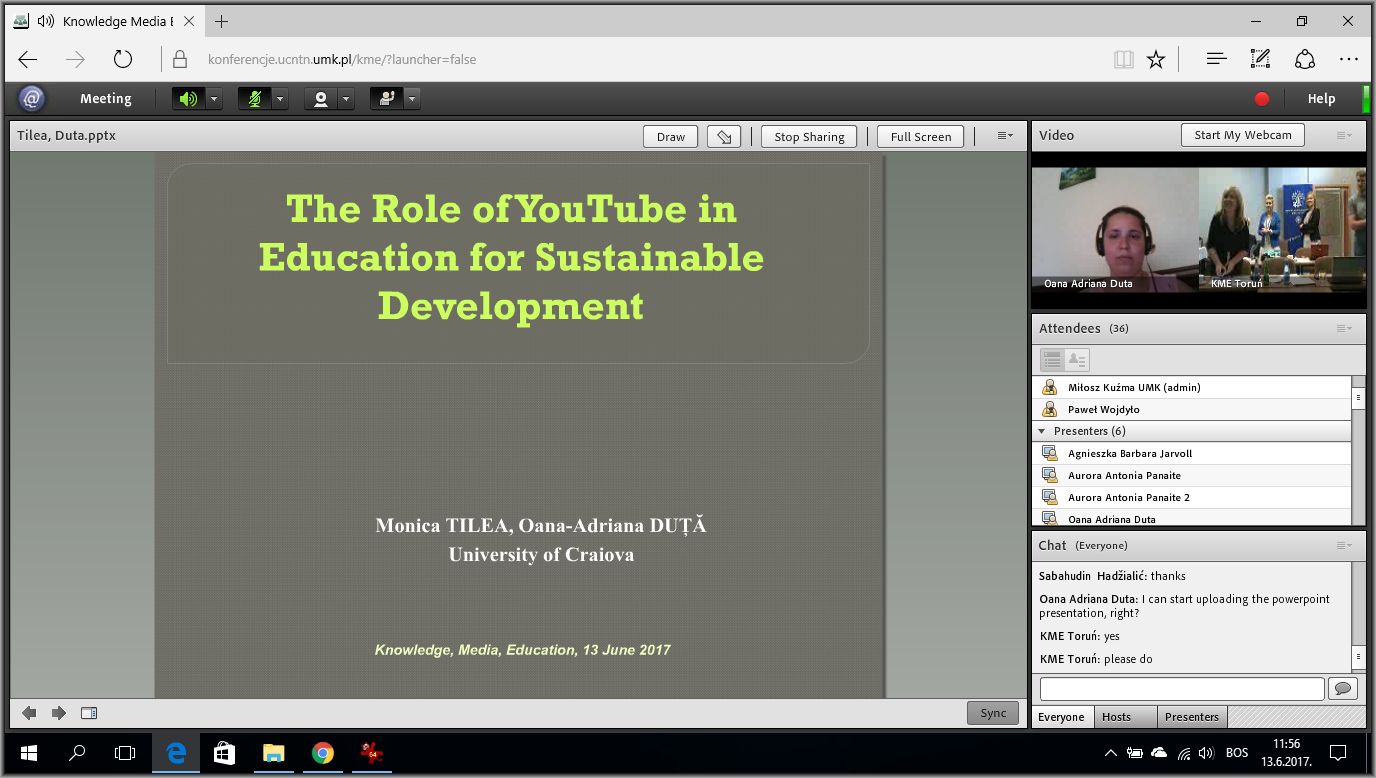Toggle the green speaker audio button
Image resolution: width=1376 pixels, height=778 pixels.
(188, 99)
